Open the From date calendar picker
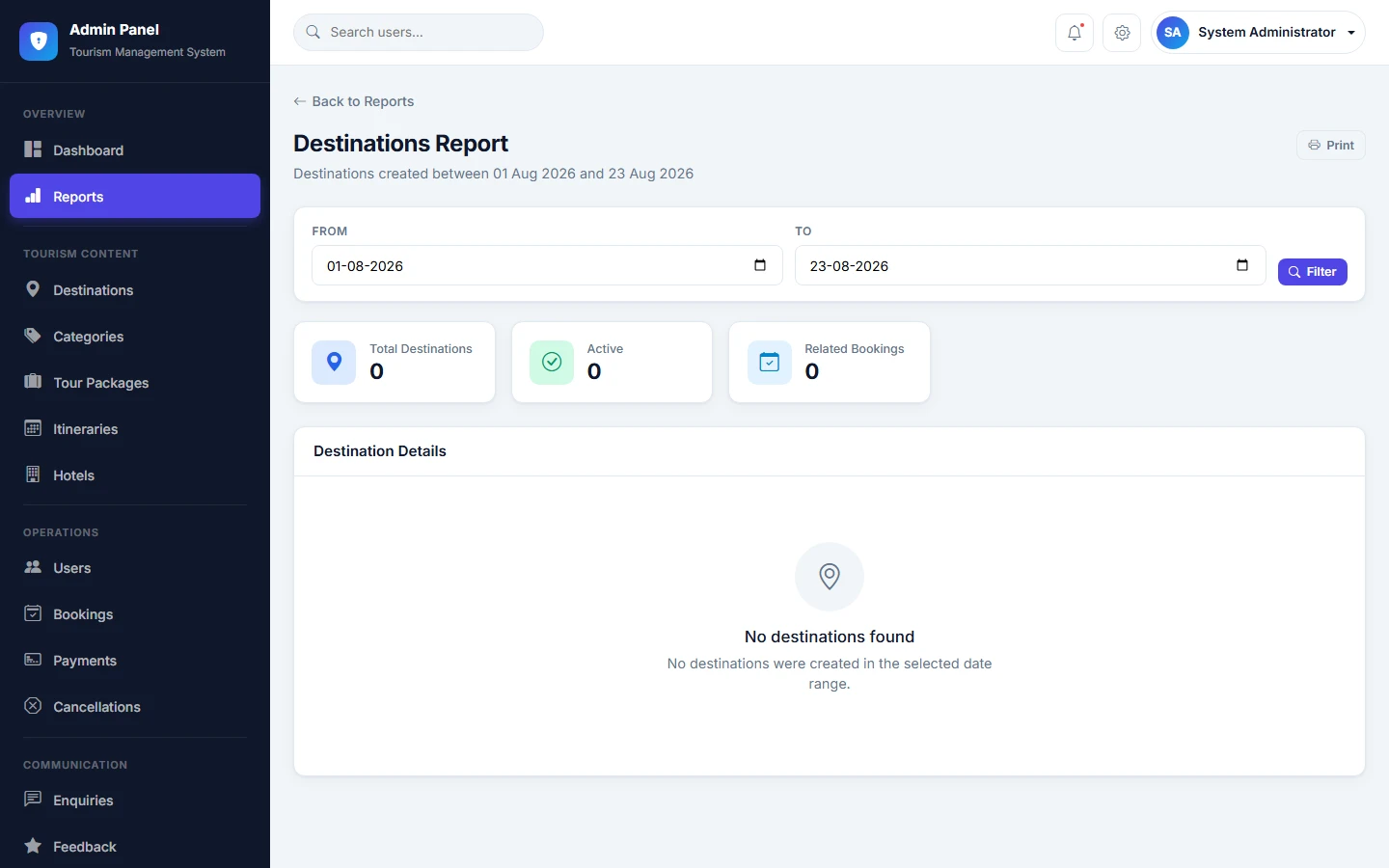 (760, 265)
